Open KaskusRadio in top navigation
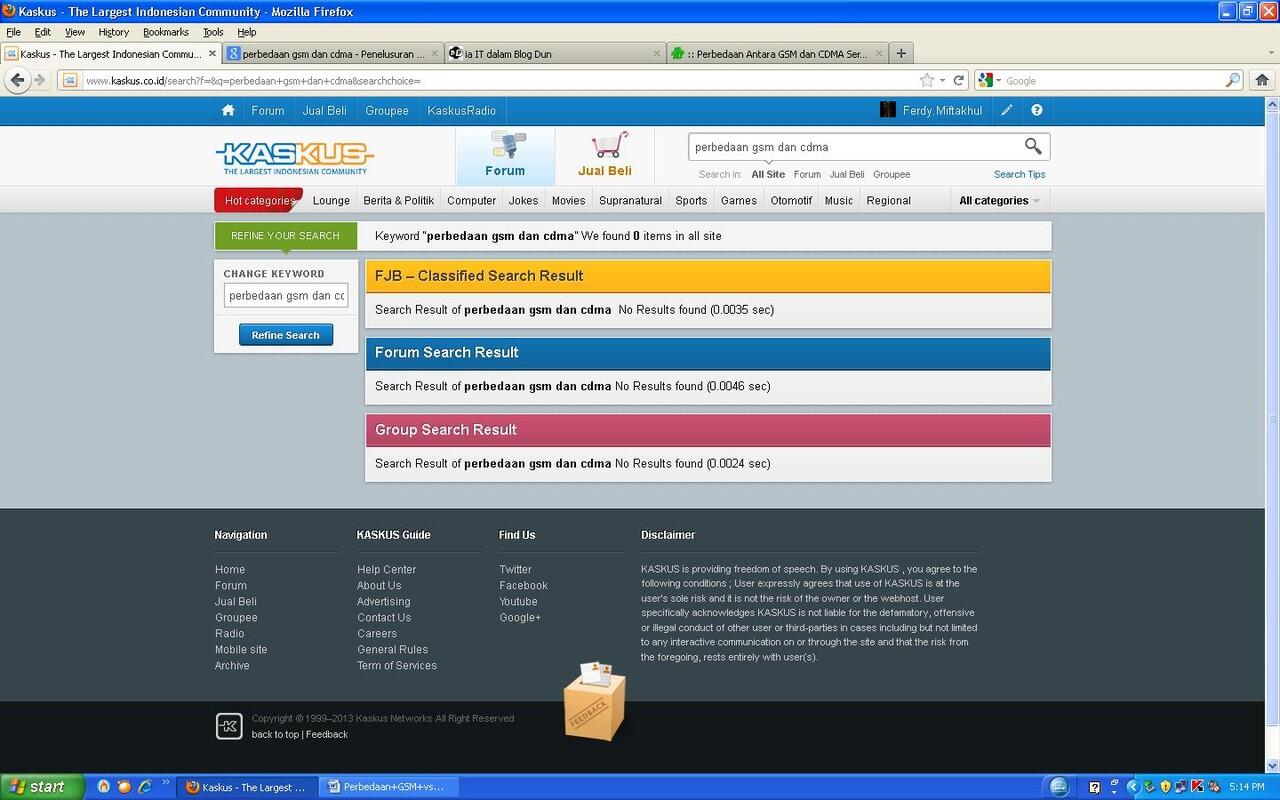The width and height of the screenshot is (1280, 800). pos(462,111)
